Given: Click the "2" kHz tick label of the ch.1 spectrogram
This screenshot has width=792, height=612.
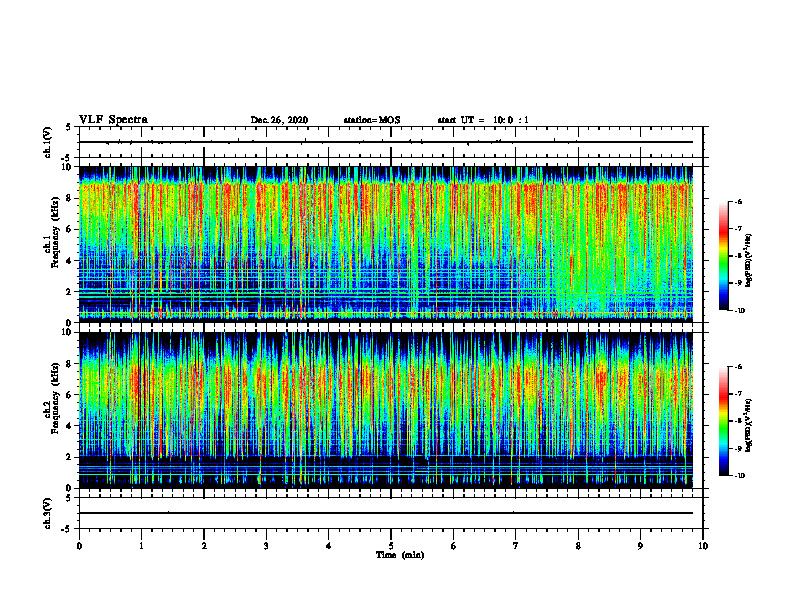Looking at the screenshot, I should coord(70,292).
